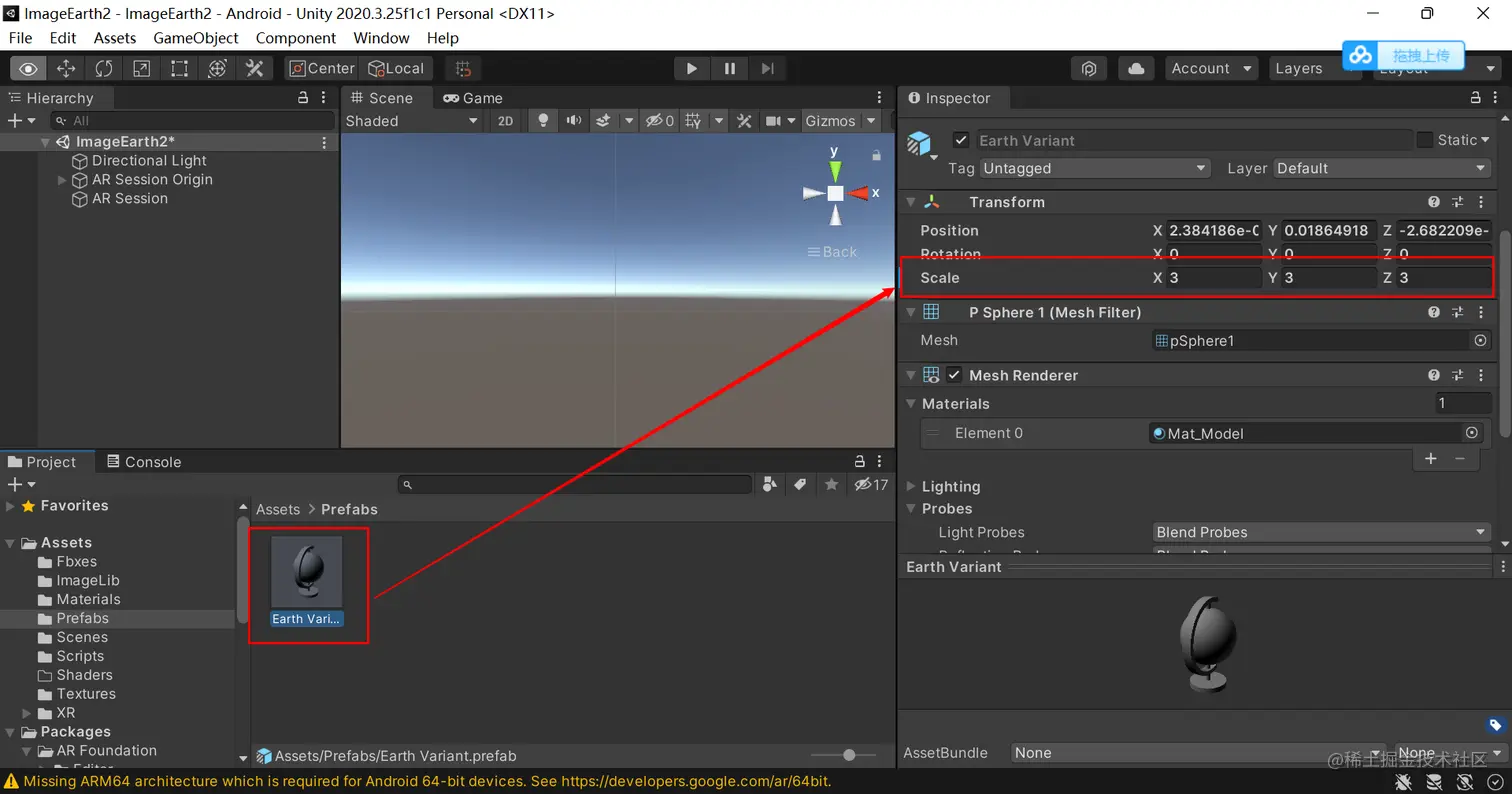Select the Rotate tool
This screenshot has height=794, width=1512.
104,68
